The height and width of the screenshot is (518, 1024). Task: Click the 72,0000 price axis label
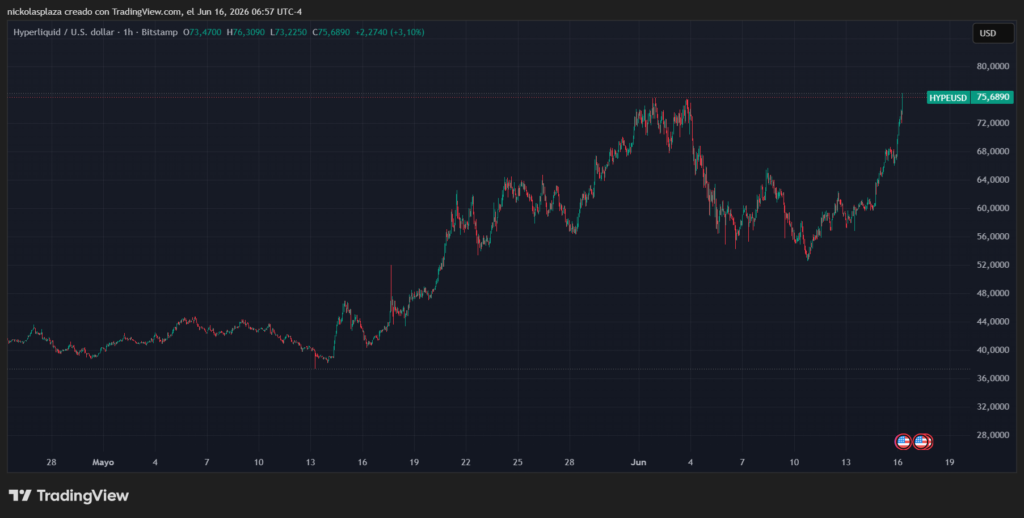coord(993,123)
